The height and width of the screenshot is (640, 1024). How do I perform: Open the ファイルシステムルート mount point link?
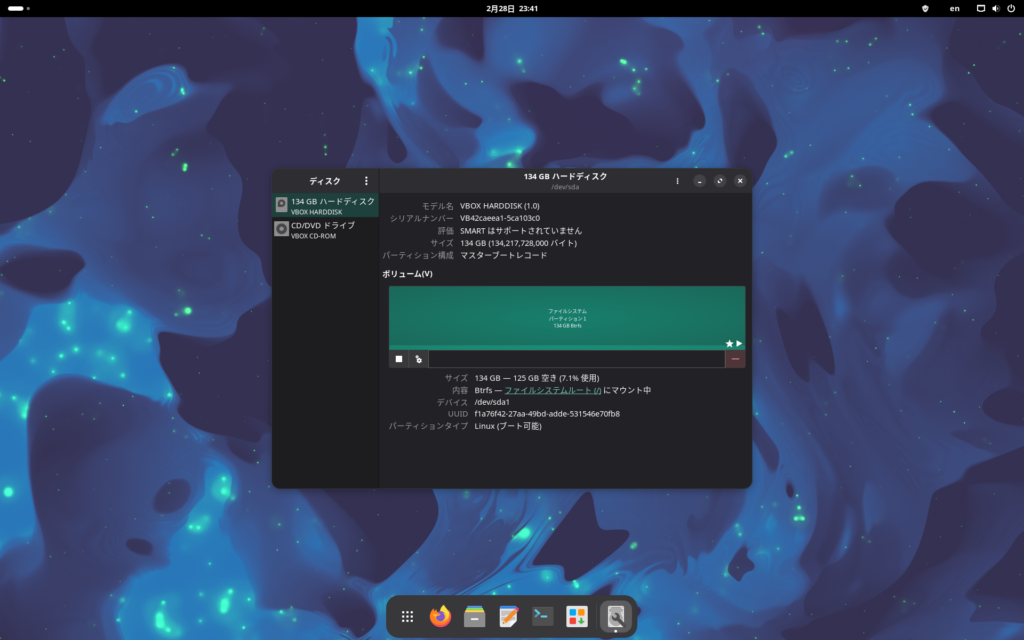click(x=552, y=390)
